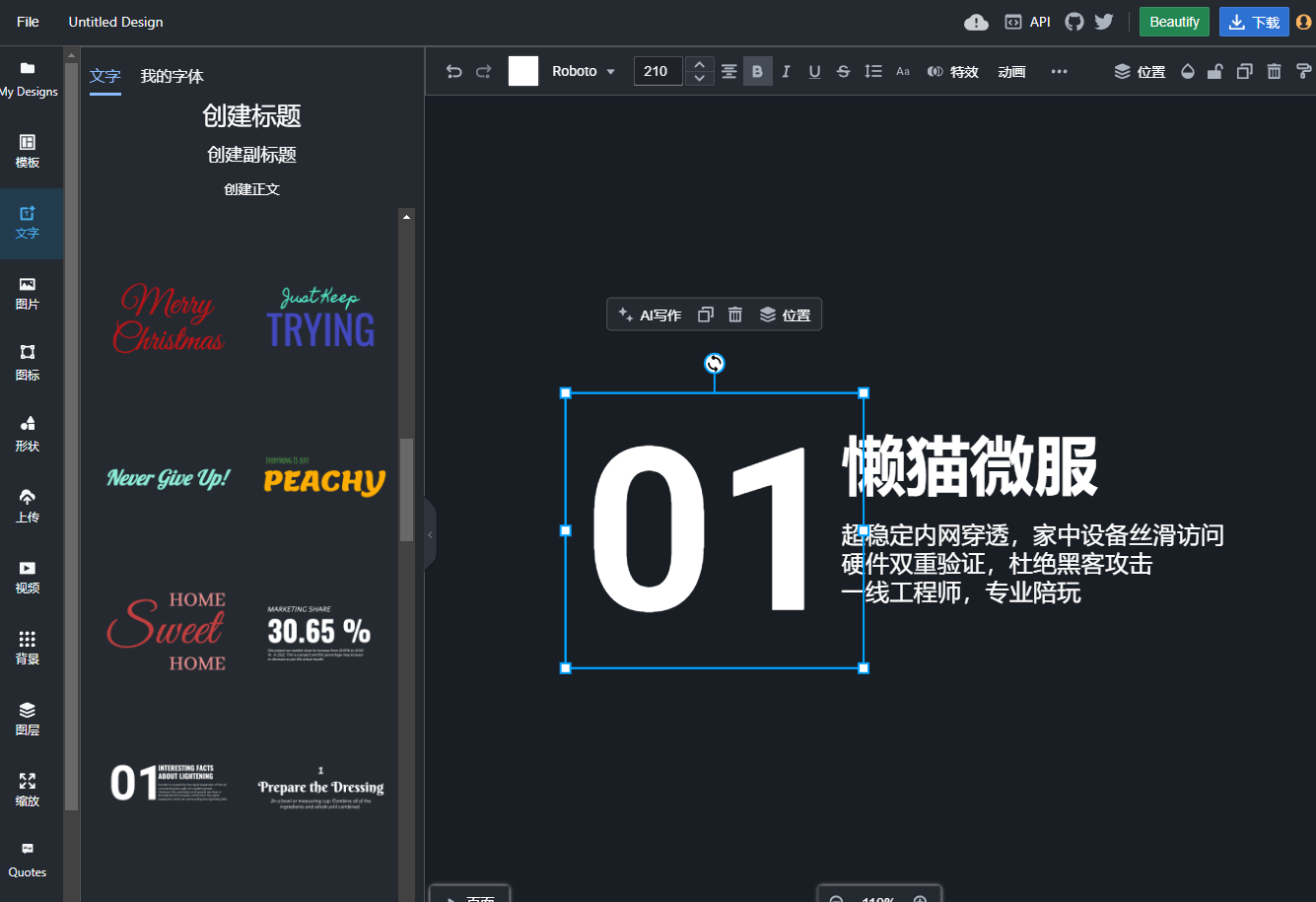Add a subheading with 创建副标题
Screen dimensions: 1316x902
pyautogui.click(x=251, y=155)
